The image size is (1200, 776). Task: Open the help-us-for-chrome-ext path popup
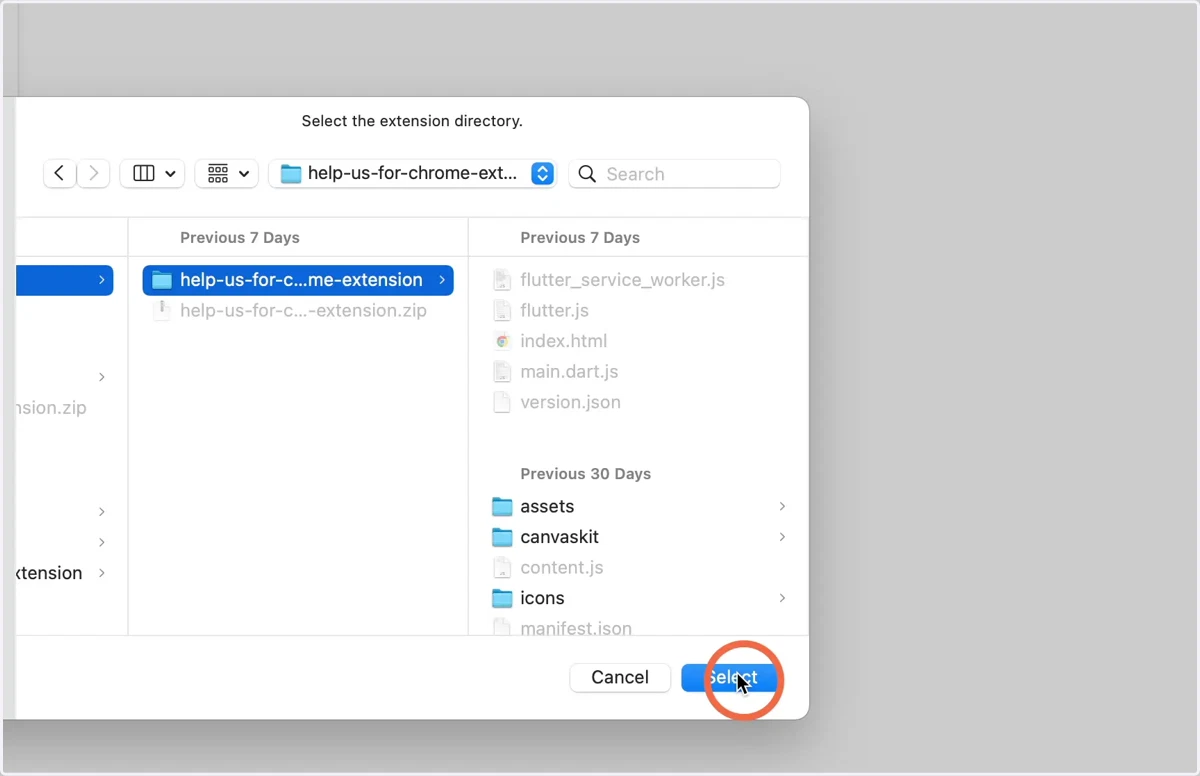tap(413, 174)
